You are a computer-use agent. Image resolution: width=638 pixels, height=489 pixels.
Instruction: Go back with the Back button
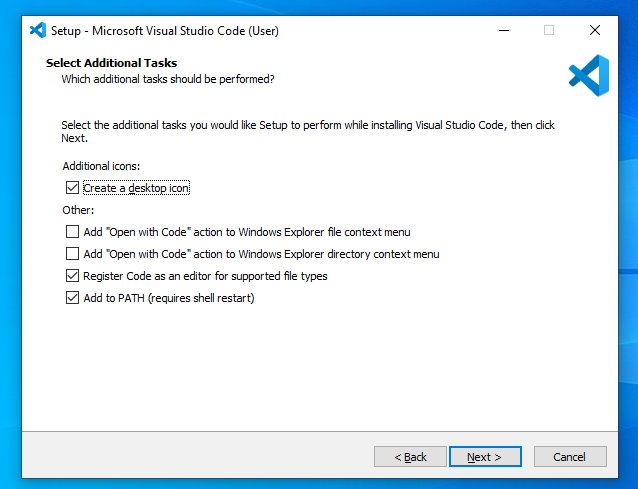click(410, 457)
